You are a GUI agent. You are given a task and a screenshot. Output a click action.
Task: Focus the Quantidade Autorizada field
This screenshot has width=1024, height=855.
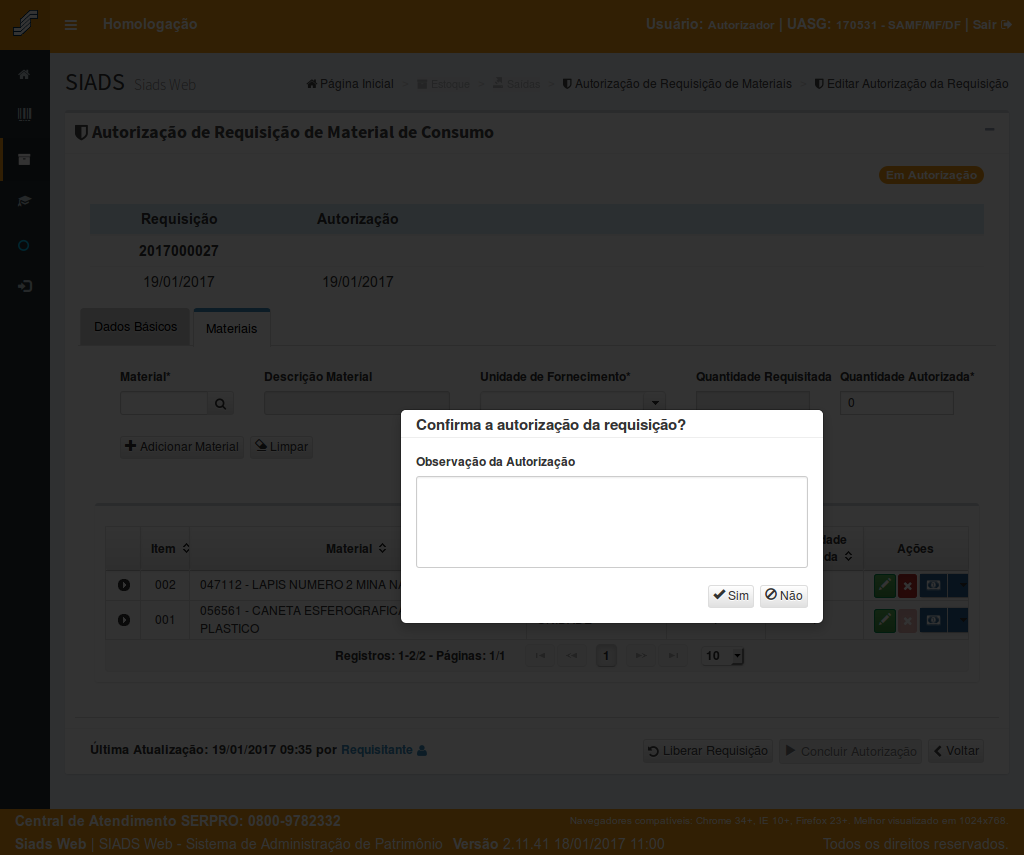897,403
